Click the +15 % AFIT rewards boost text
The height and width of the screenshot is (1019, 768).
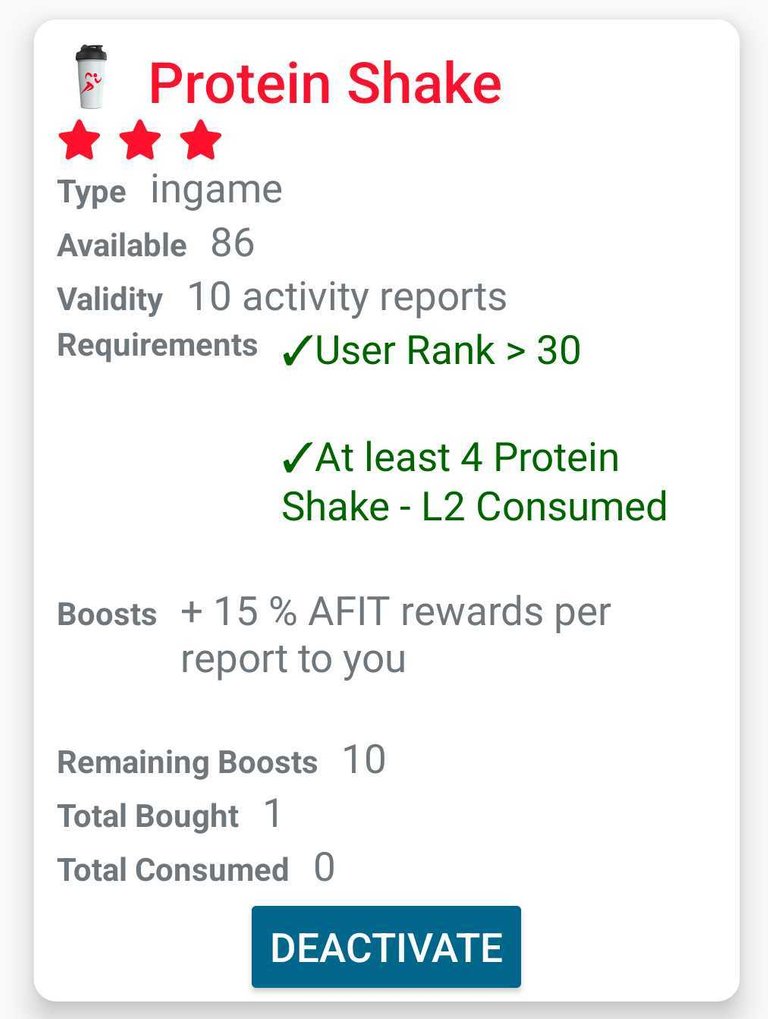pos(395,635)
